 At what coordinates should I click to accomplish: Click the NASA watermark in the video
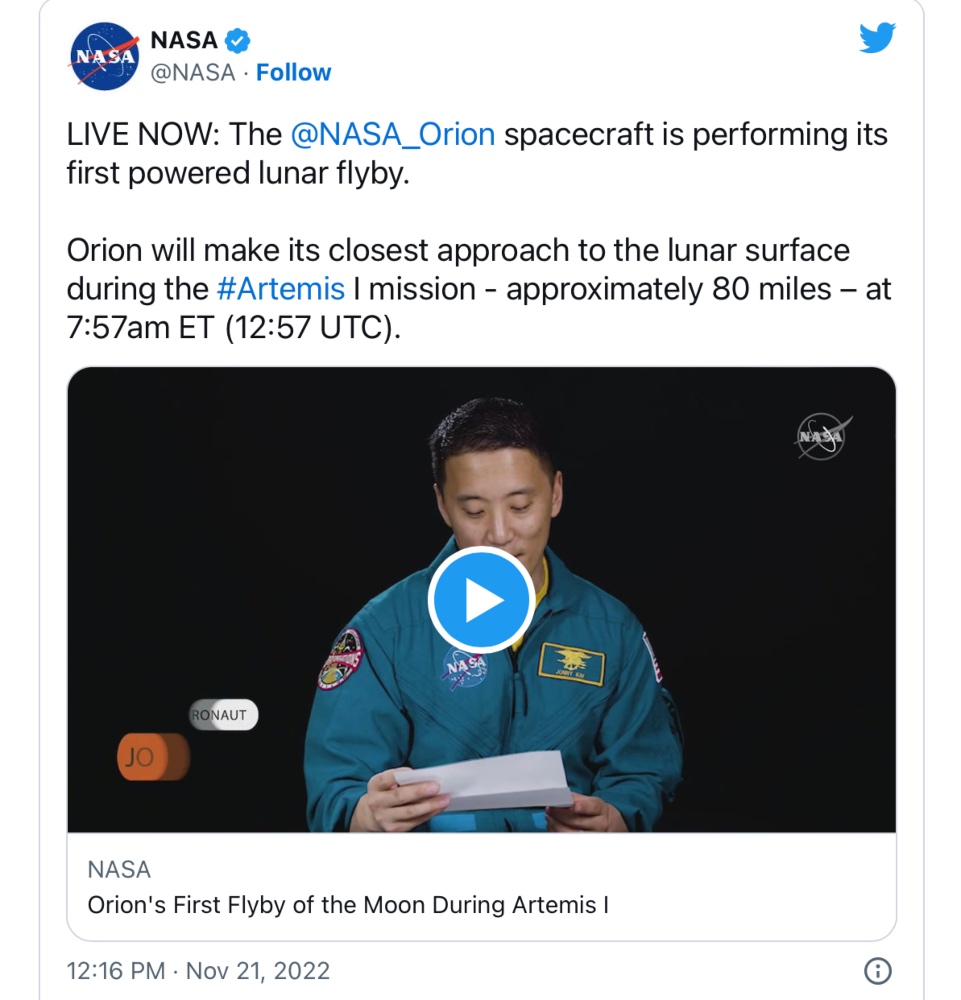coord(823,436)
